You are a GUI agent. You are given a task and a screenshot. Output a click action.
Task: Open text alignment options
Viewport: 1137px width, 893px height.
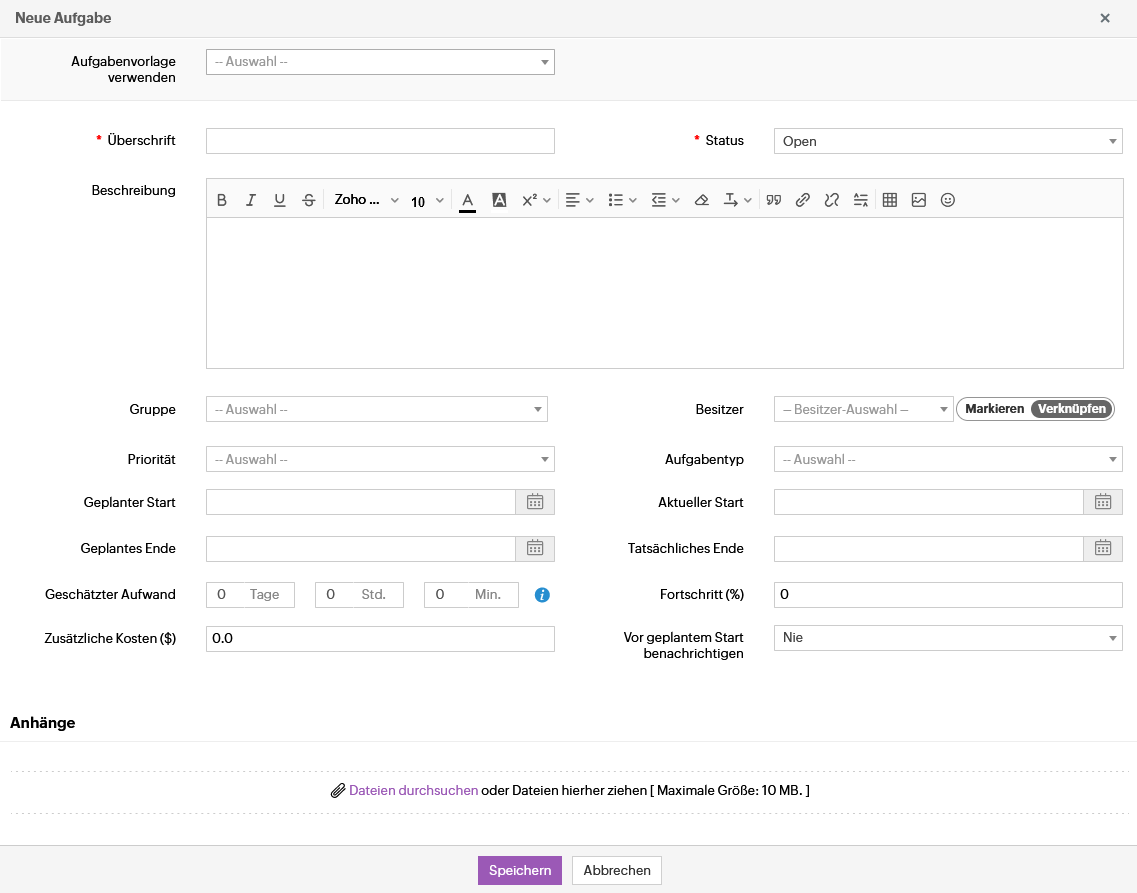(579, 200)
